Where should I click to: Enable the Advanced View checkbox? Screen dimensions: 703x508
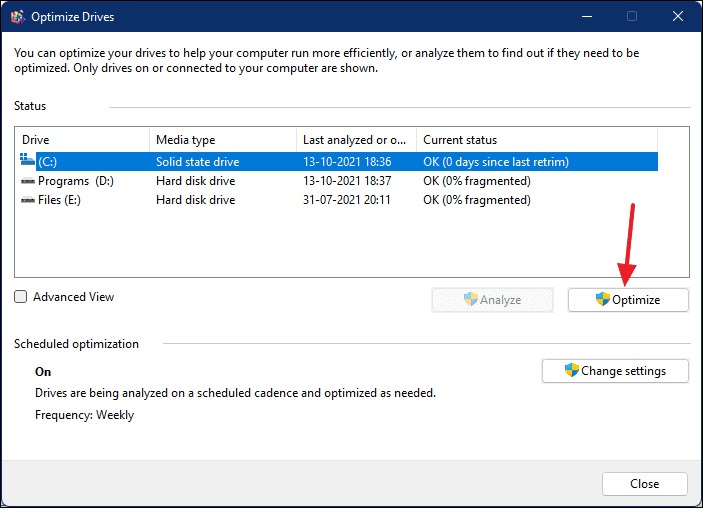pyautogui.click(x=21, y=297)
